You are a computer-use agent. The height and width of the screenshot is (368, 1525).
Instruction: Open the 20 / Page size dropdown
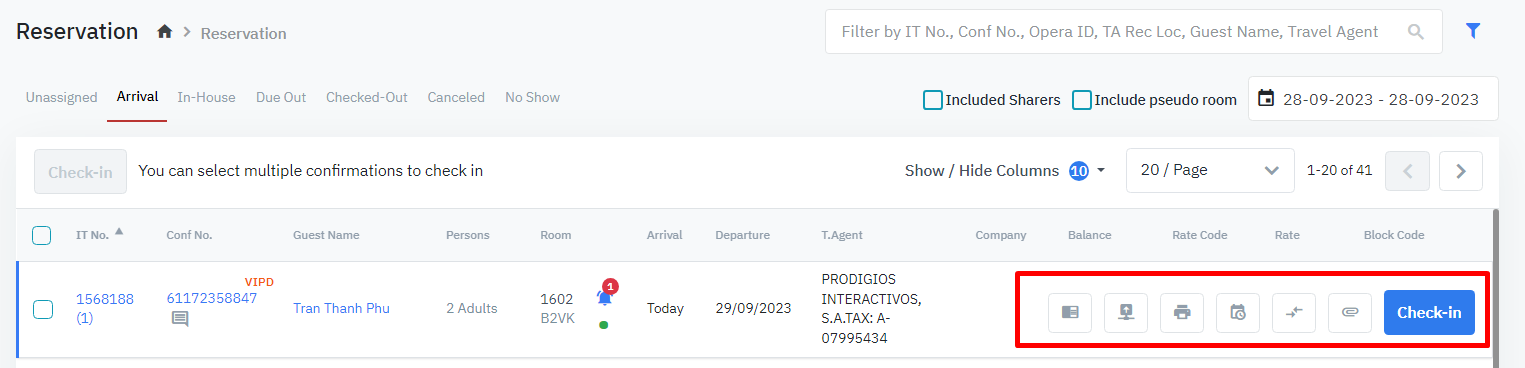[x=1211, y=170]
